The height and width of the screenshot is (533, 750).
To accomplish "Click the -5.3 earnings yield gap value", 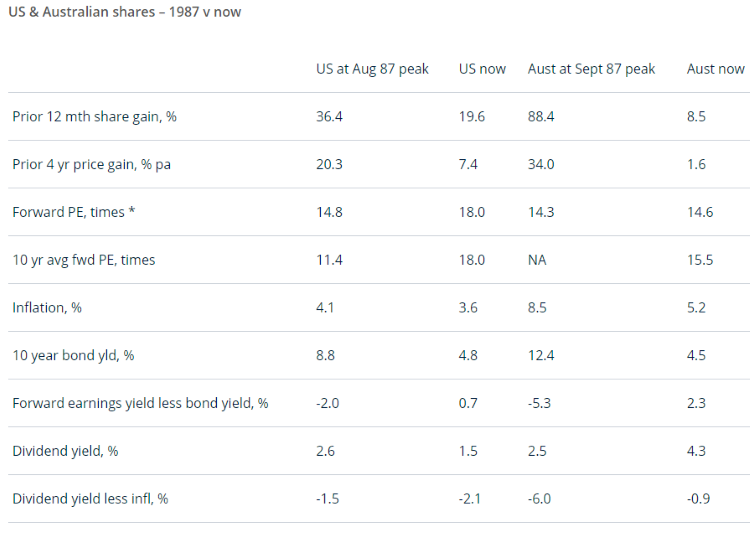I will pyautogui.click(x=539, y=403).
